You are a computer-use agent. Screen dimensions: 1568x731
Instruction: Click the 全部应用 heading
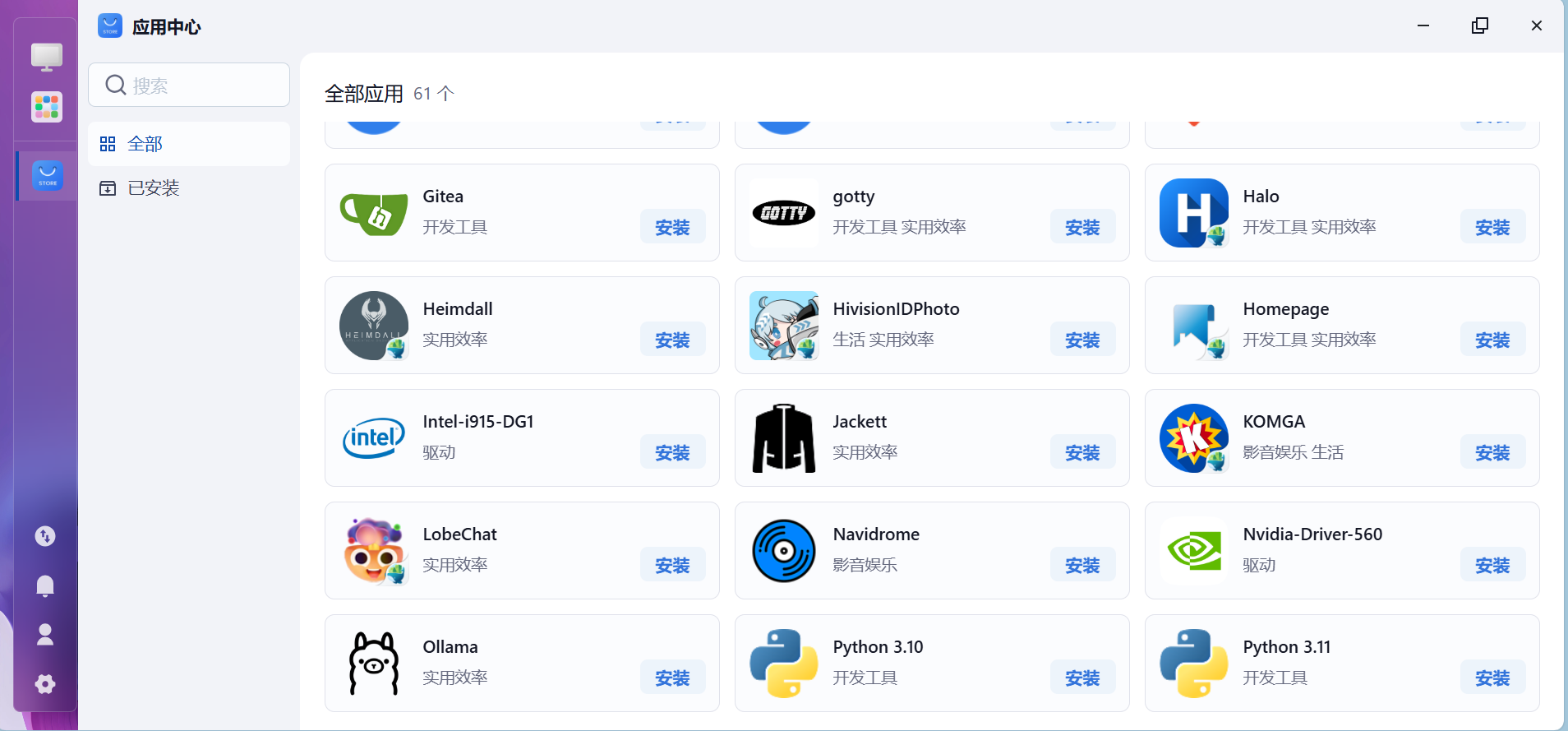tap(364, 94)
